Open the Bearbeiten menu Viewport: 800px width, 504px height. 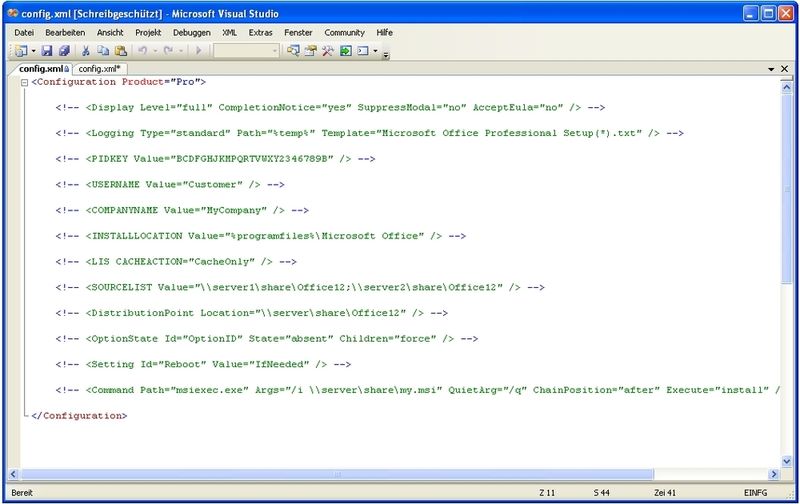click(x=65, y=32)
